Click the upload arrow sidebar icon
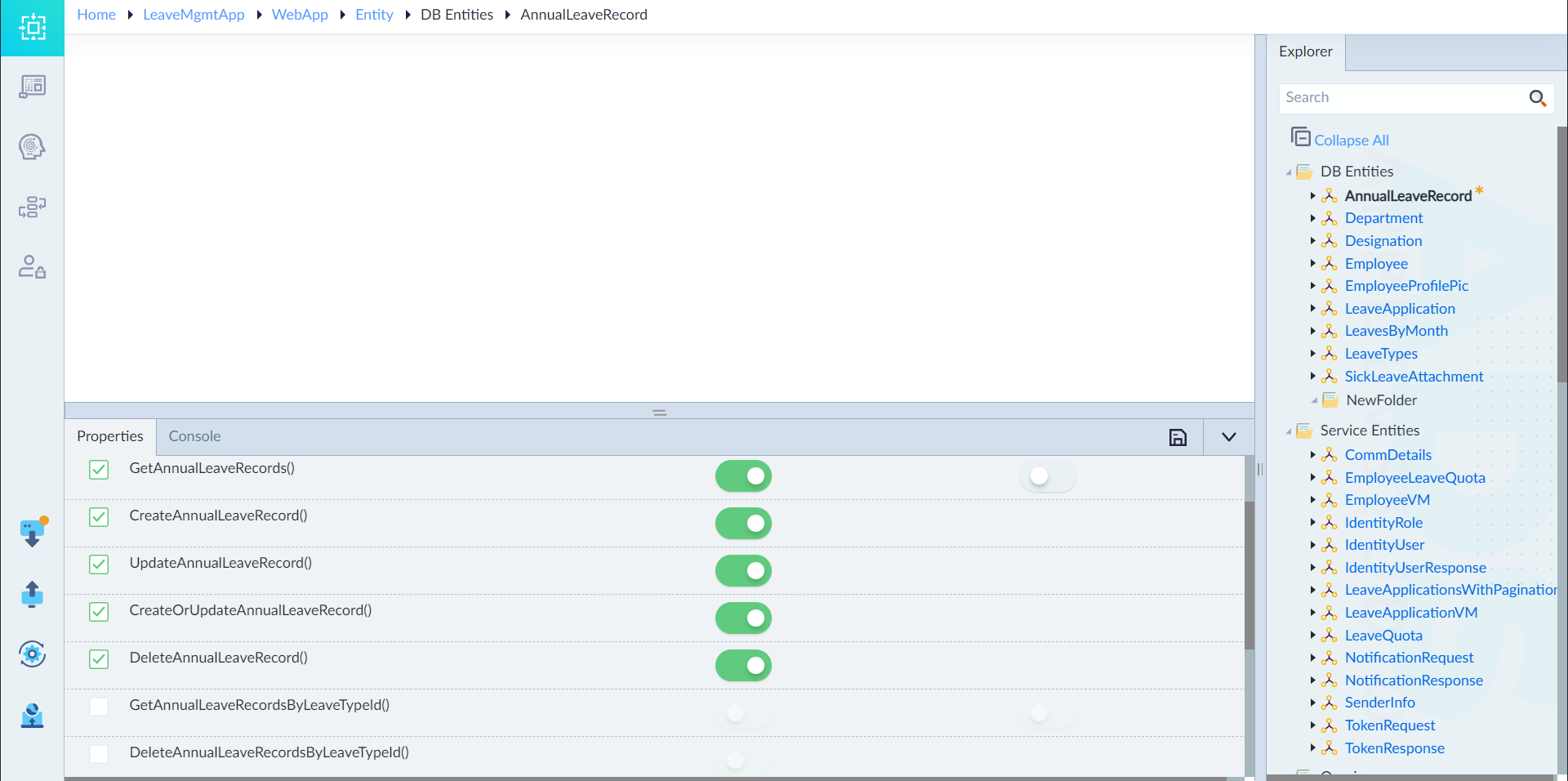1568x781 pixels. (32, 594)
